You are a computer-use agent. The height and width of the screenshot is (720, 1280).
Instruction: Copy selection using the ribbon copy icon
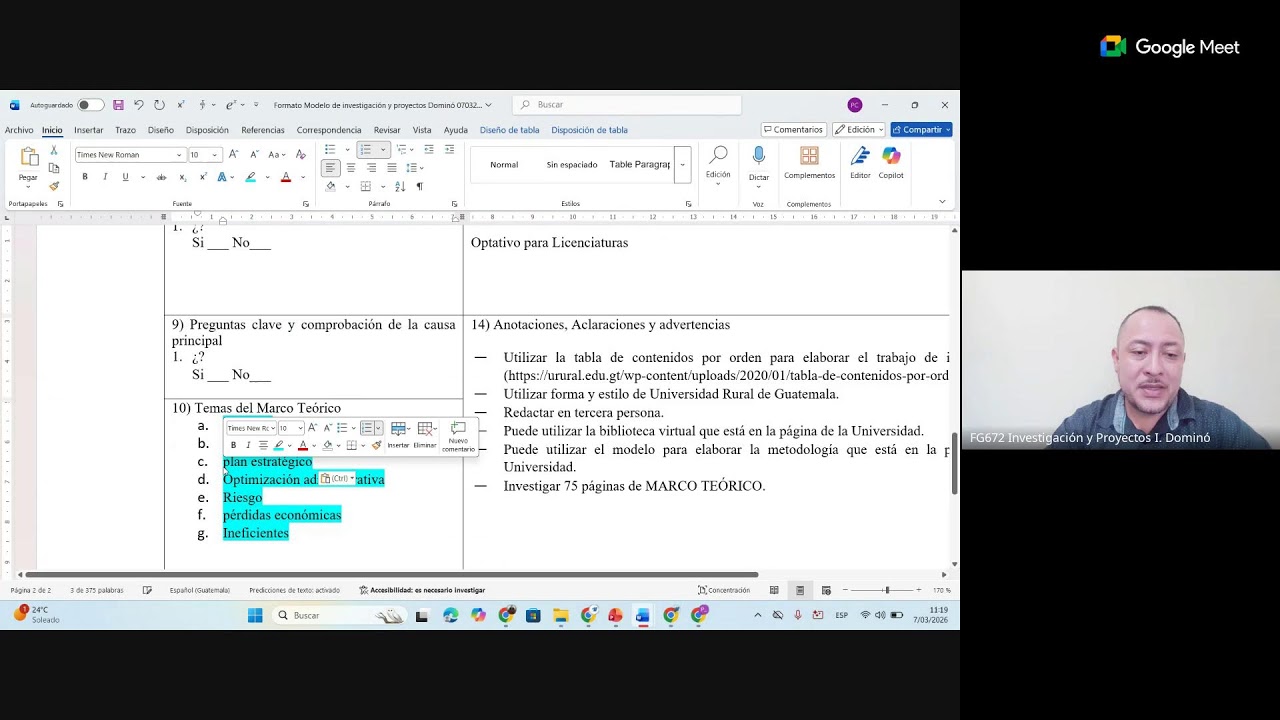(54, 168)
